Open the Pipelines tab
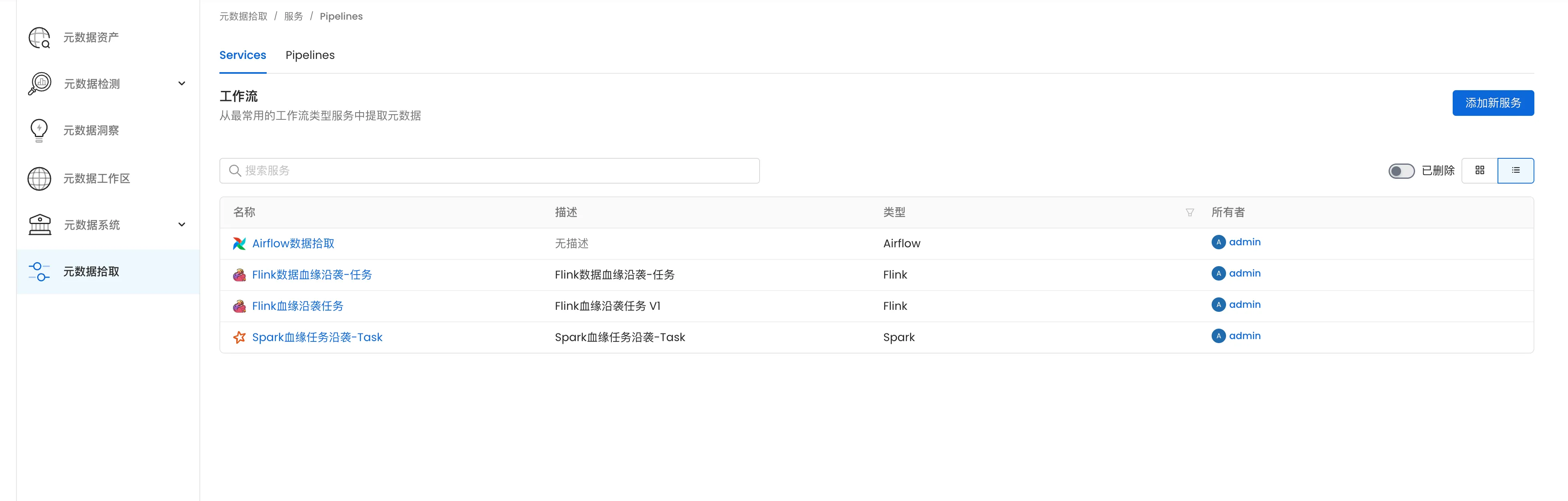 click(x=310, y=55)
